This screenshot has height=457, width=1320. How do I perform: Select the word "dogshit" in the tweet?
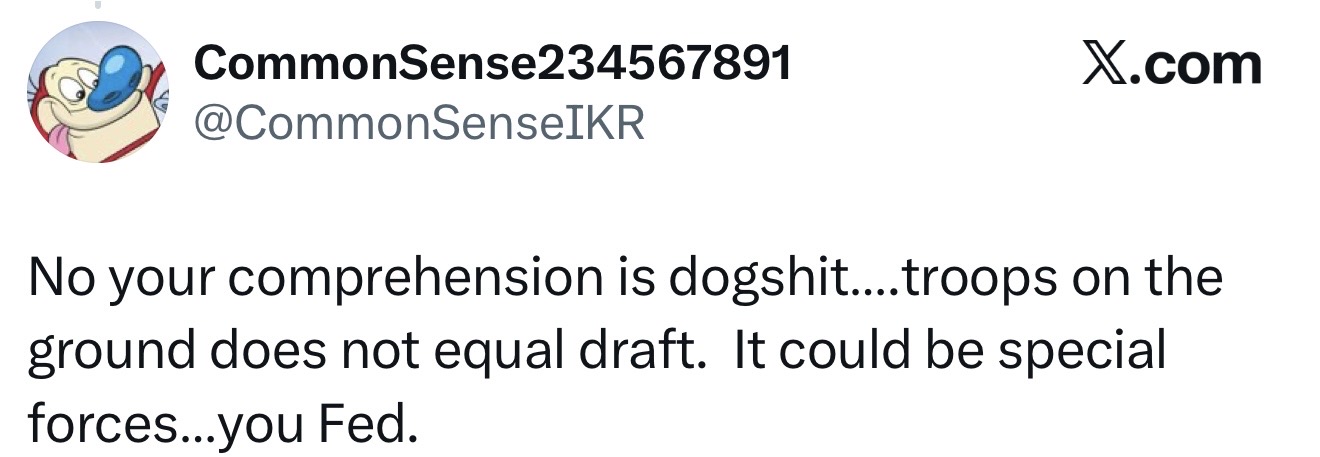tap(746, 278)
